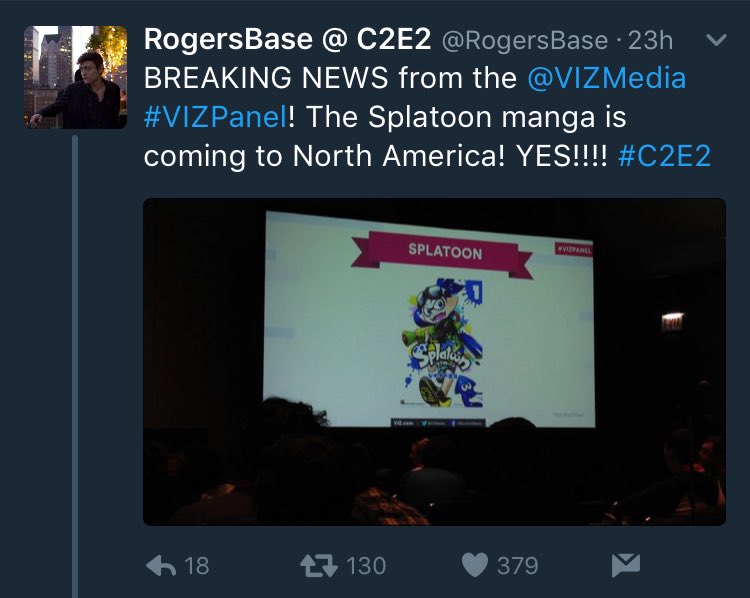
Task: Click the Splatoon manga cover in photo
Action: click(442, 343)
